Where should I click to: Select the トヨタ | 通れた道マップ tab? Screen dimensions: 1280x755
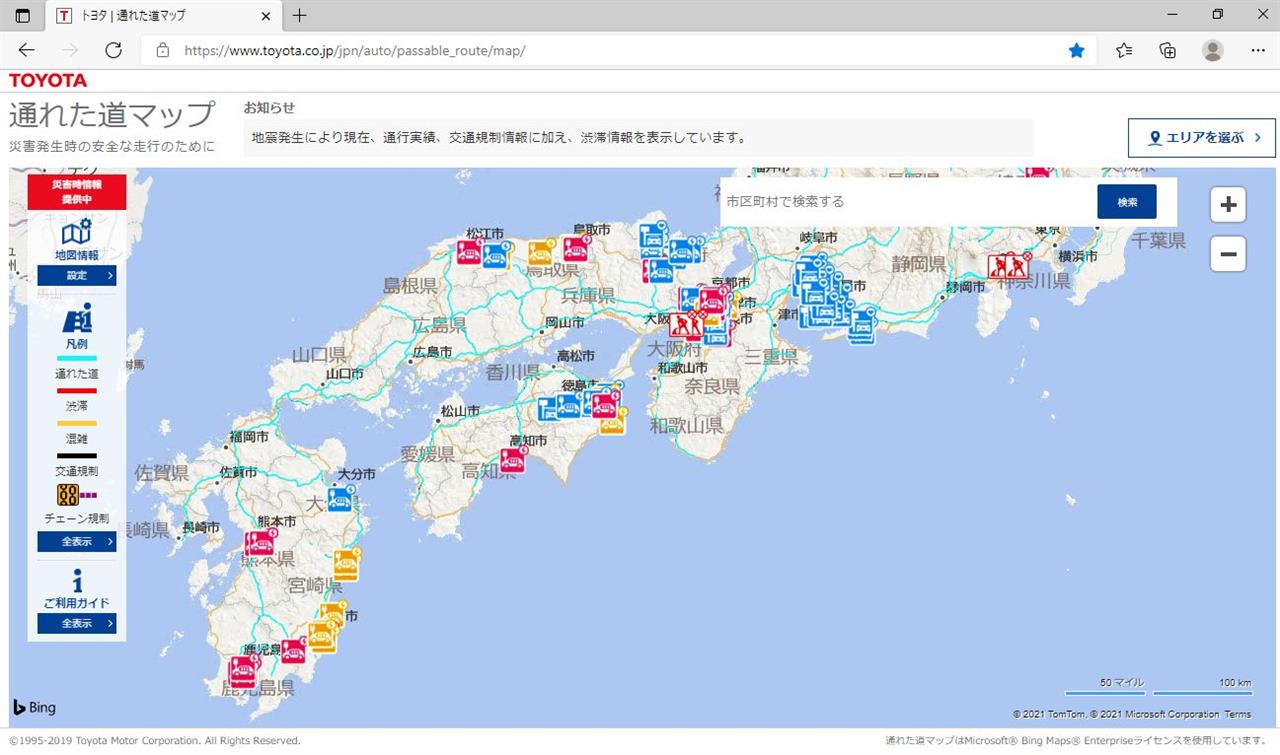point(163,16)
